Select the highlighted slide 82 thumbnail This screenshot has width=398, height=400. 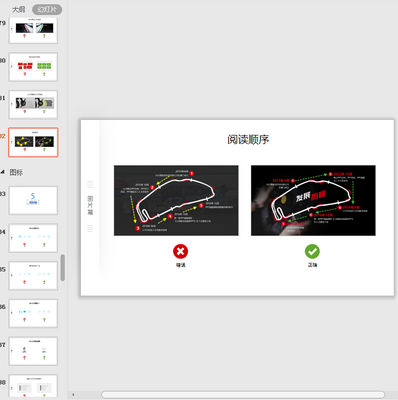tap(33, 142)
